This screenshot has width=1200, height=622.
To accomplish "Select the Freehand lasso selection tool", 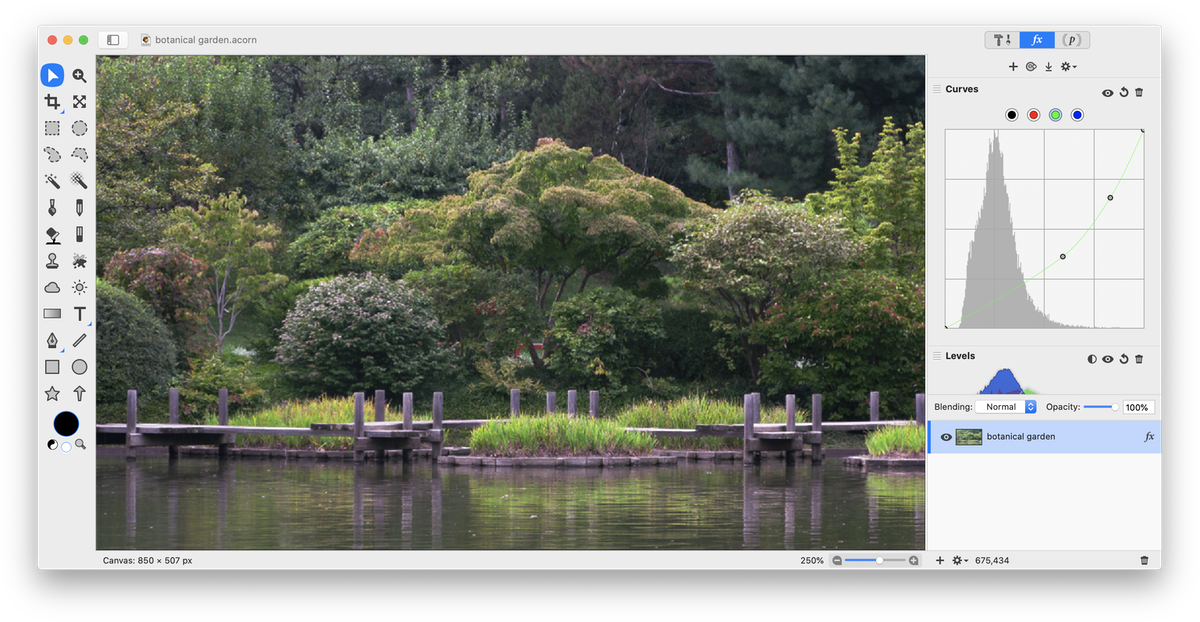I will 52,155.
